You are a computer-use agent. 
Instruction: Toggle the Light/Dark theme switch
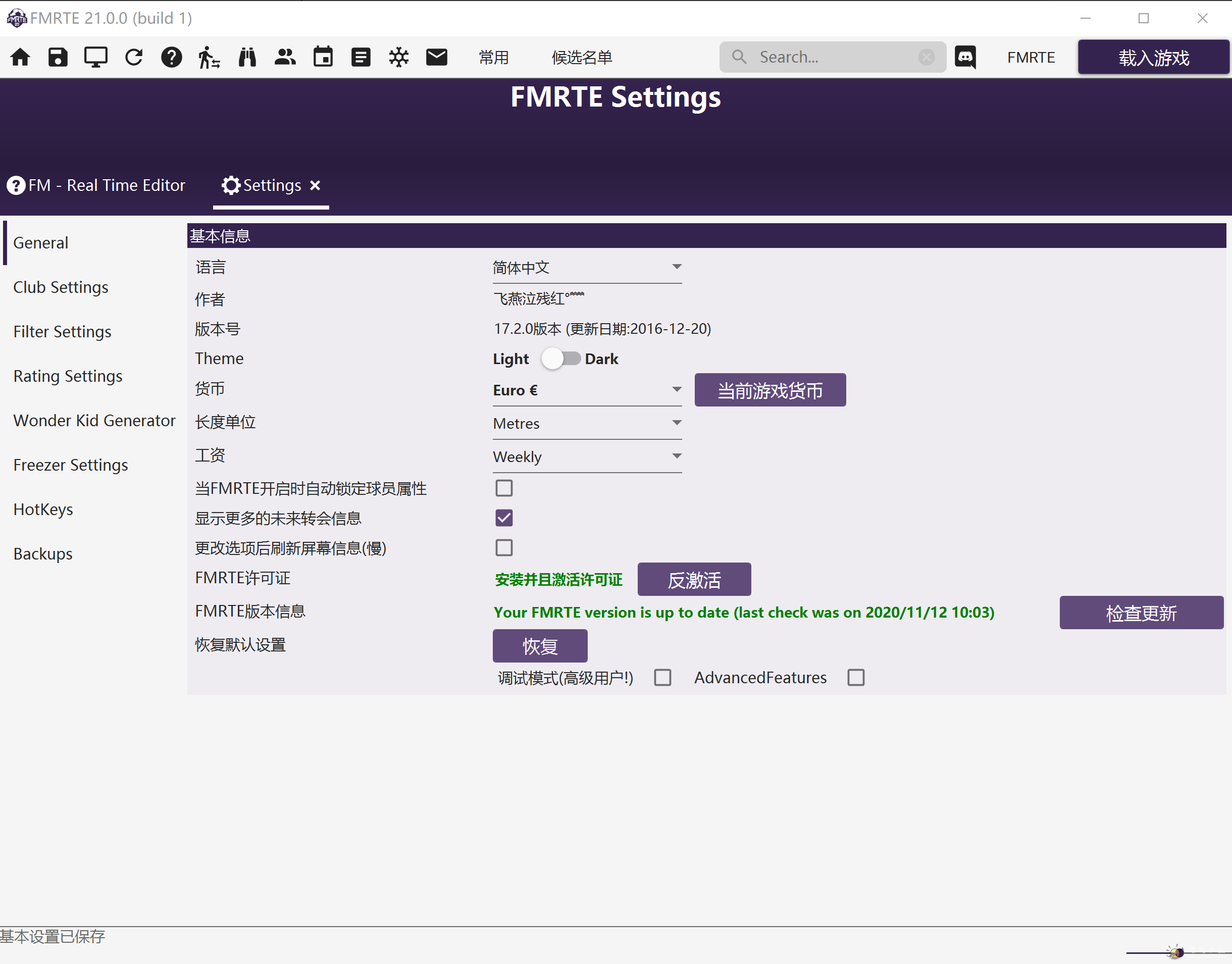coord(560,359)
